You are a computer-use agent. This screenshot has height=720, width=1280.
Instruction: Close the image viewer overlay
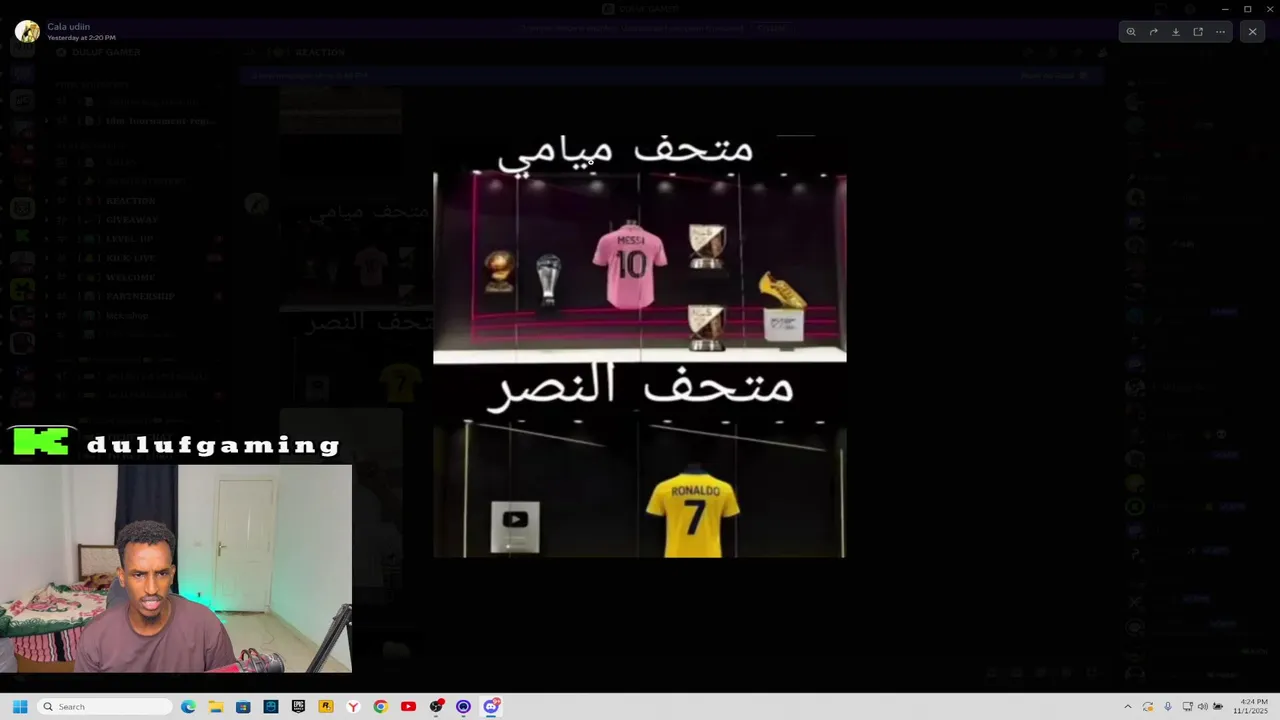1252,32
